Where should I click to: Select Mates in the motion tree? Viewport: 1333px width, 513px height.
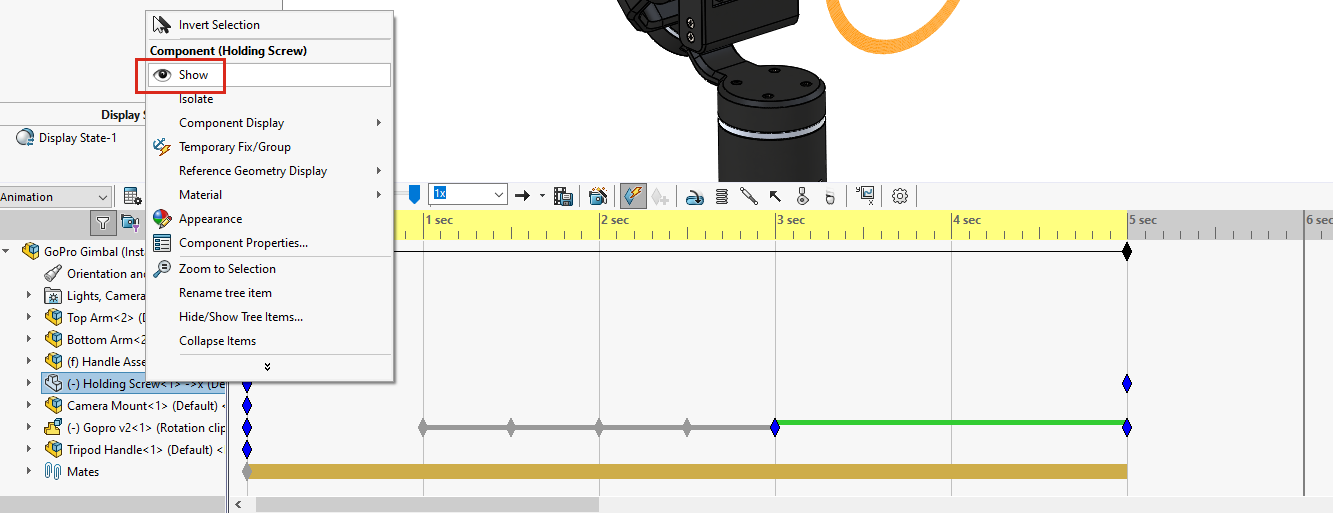(x=82, y=472)
